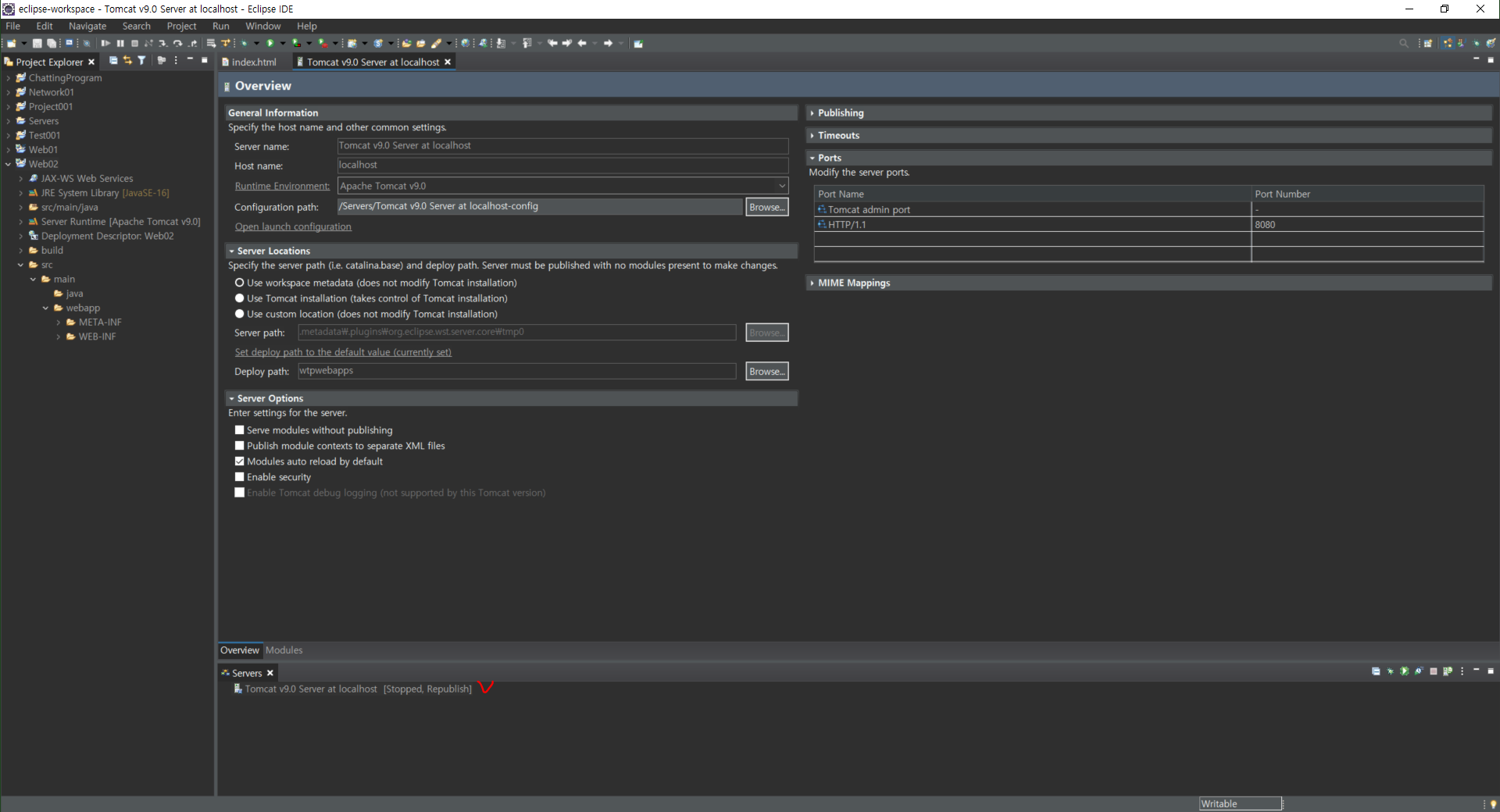Click Set deploy path to the default value link
Image resolution: width=1500 pixels, height=812 pixels.
pyautogui.click(x=343, y=352)
